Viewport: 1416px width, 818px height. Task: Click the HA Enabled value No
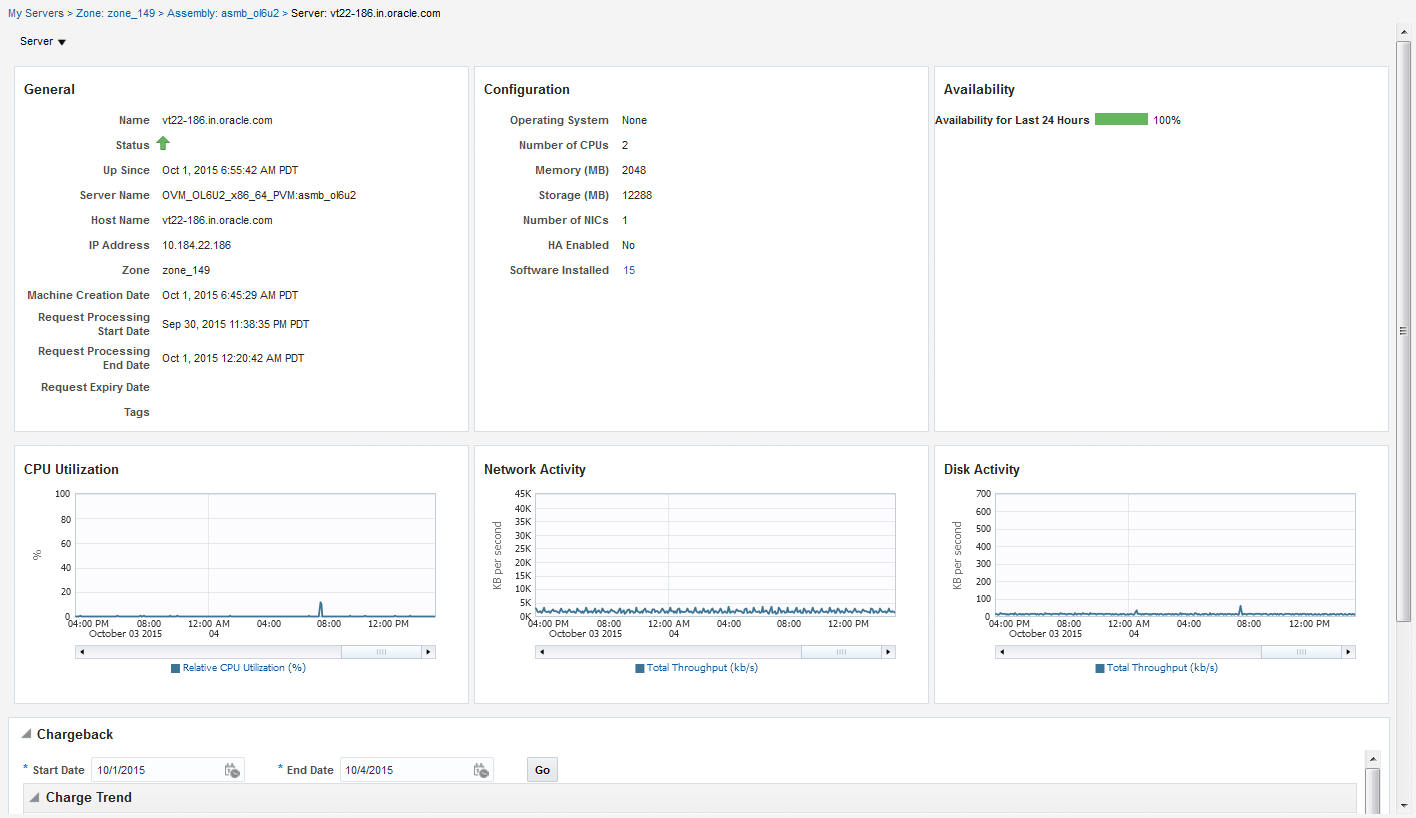(628, 245)
